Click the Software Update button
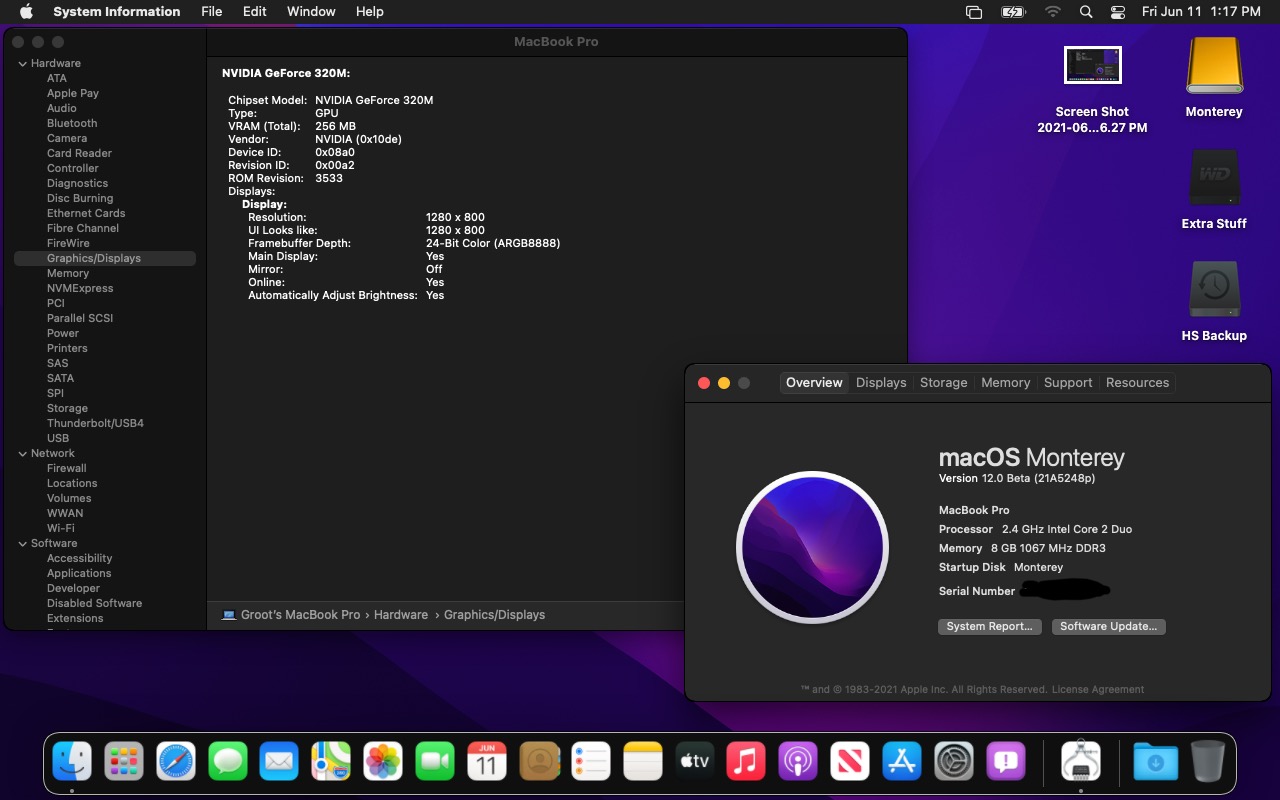The width and height of the screenshot is (1280, 800). (x=1108, y=626)
